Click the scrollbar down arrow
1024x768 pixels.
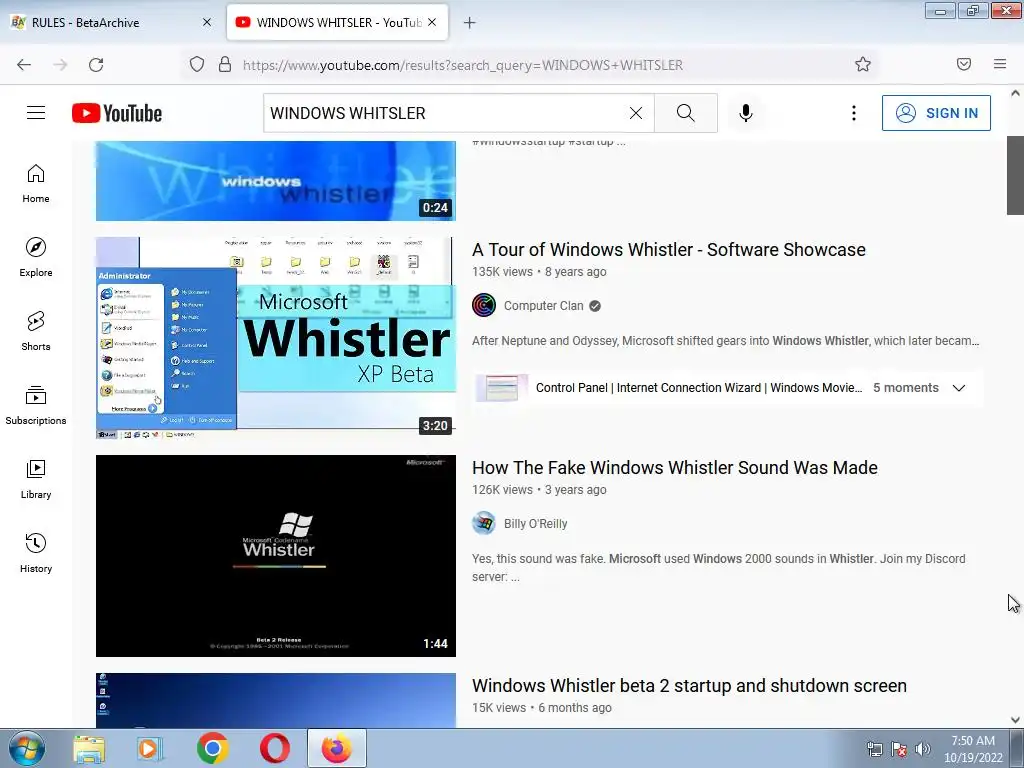coord(1015,720)
